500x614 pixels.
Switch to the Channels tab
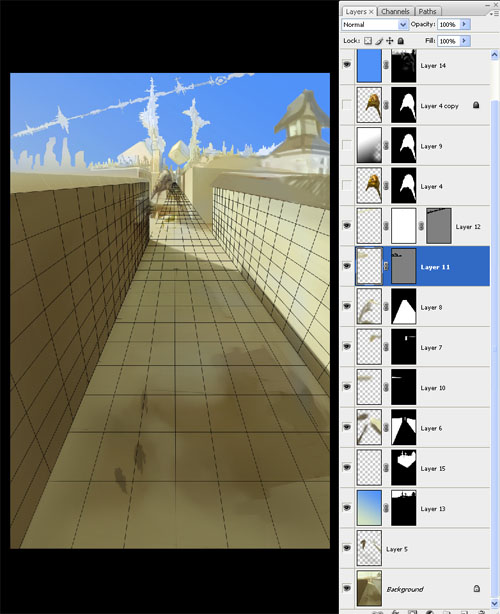coord(395,12)
